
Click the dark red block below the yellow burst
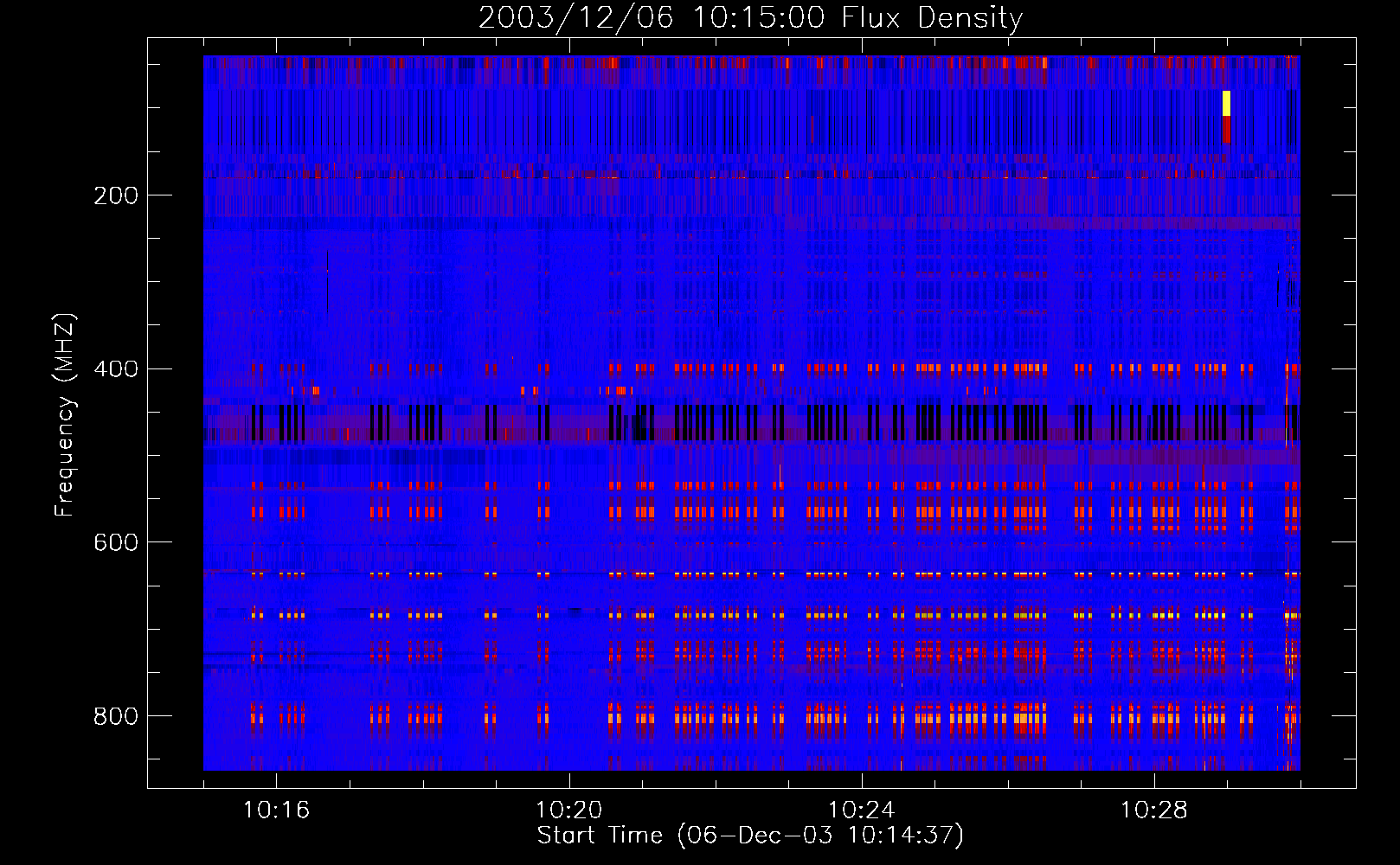point(1226,130)
